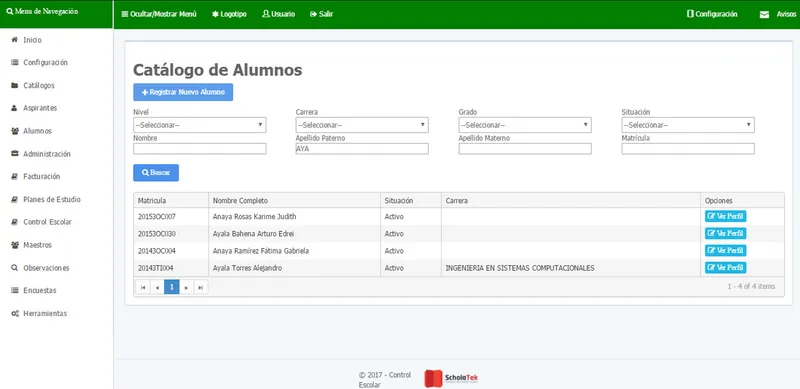View profile of Anaya Ramírez Fátima Gabriela
Viewport: 800px width, 389px height.
726,251
